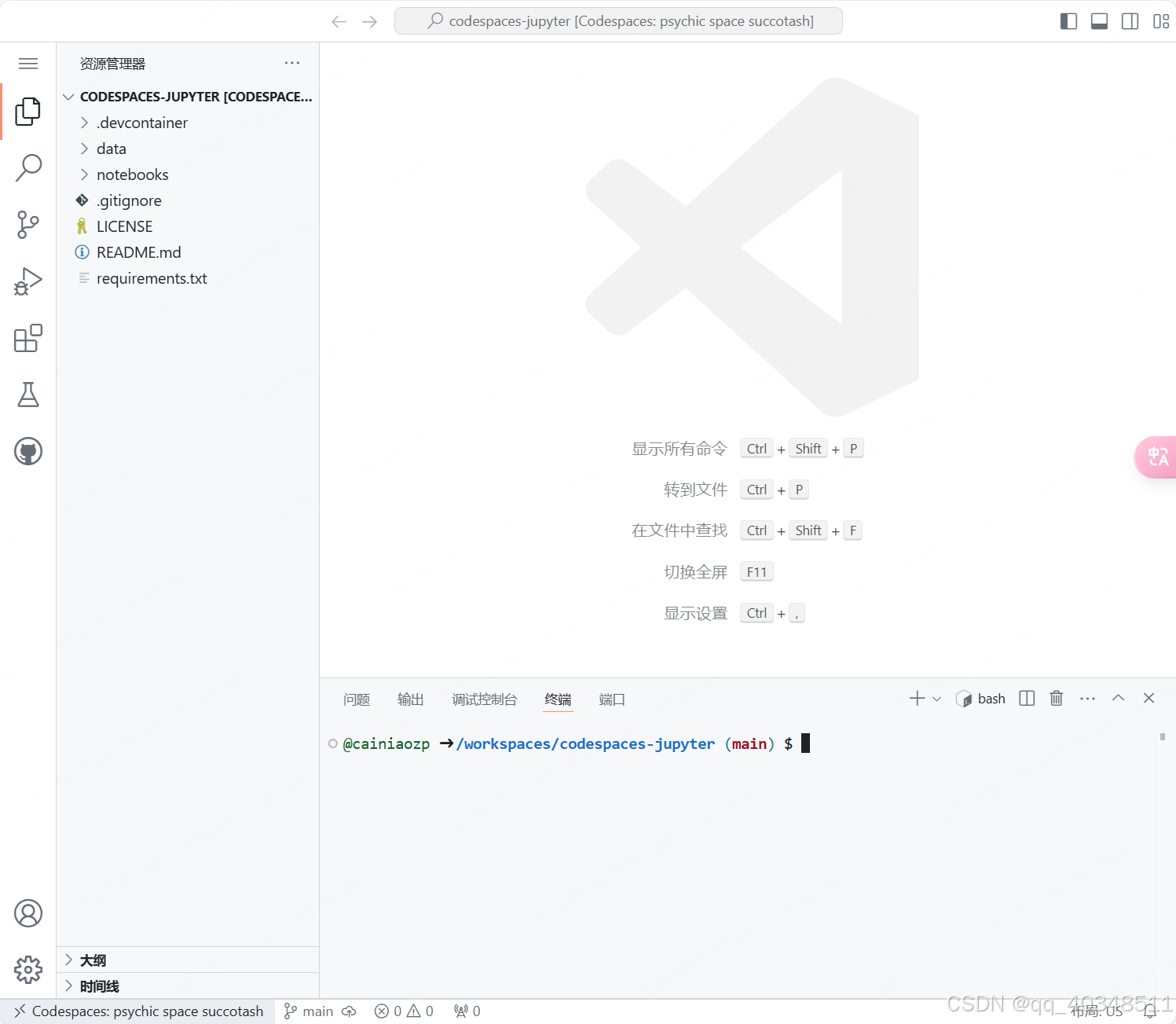
Task: Open the Explorer view in activity bar
Action: click(28, 112)
